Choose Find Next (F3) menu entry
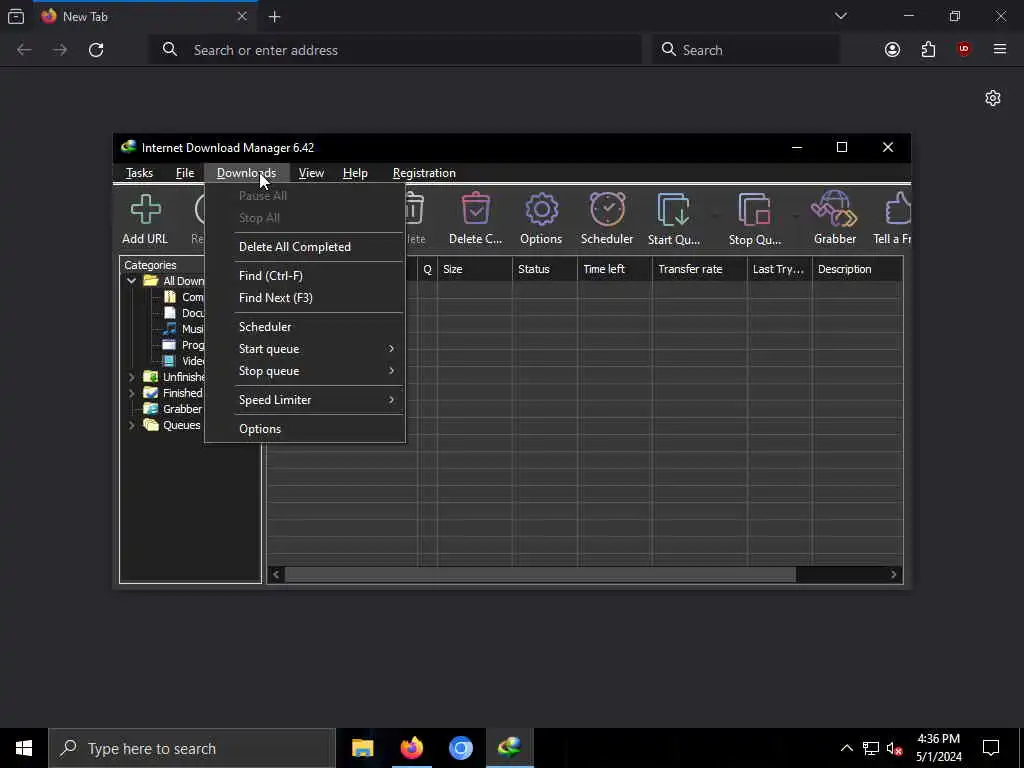 pos(305,298)
